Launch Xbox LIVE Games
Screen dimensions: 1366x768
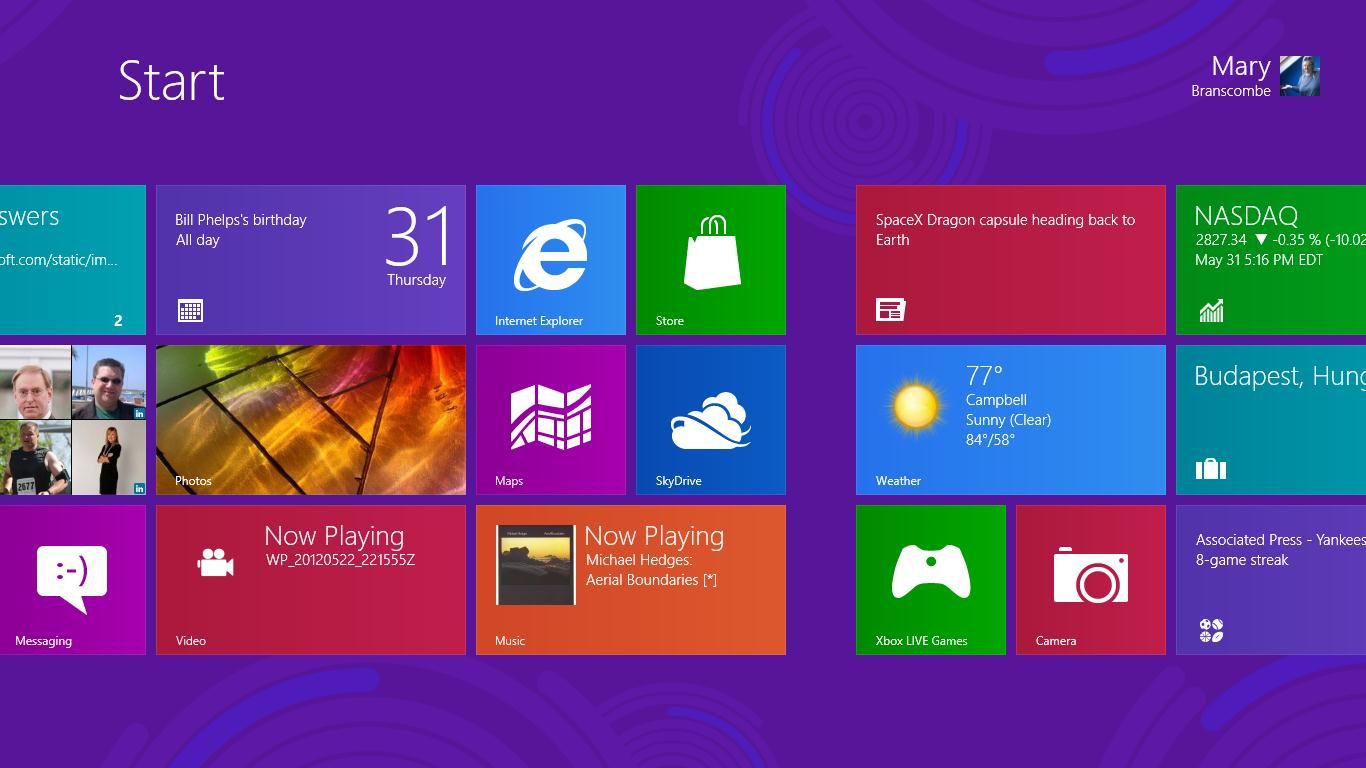(x=931, y=578)
